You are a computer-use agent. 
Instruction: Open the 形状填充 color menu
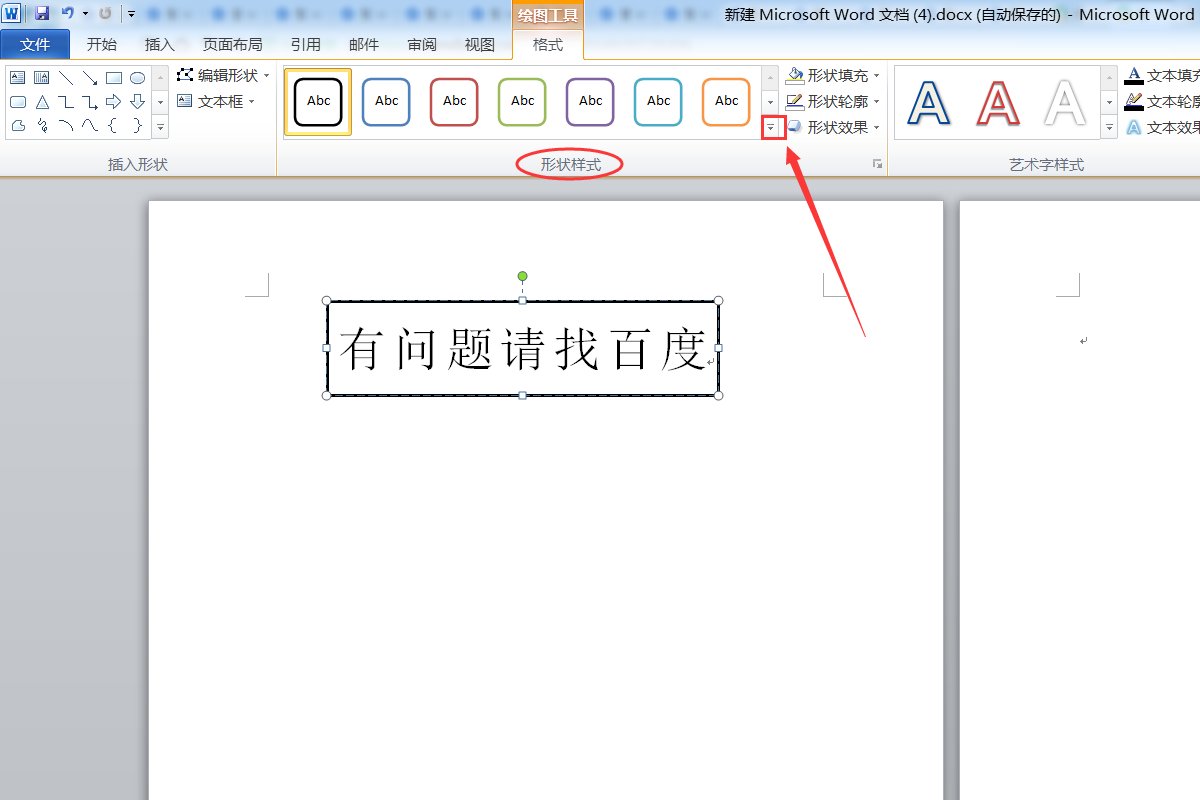click(833, 75)
